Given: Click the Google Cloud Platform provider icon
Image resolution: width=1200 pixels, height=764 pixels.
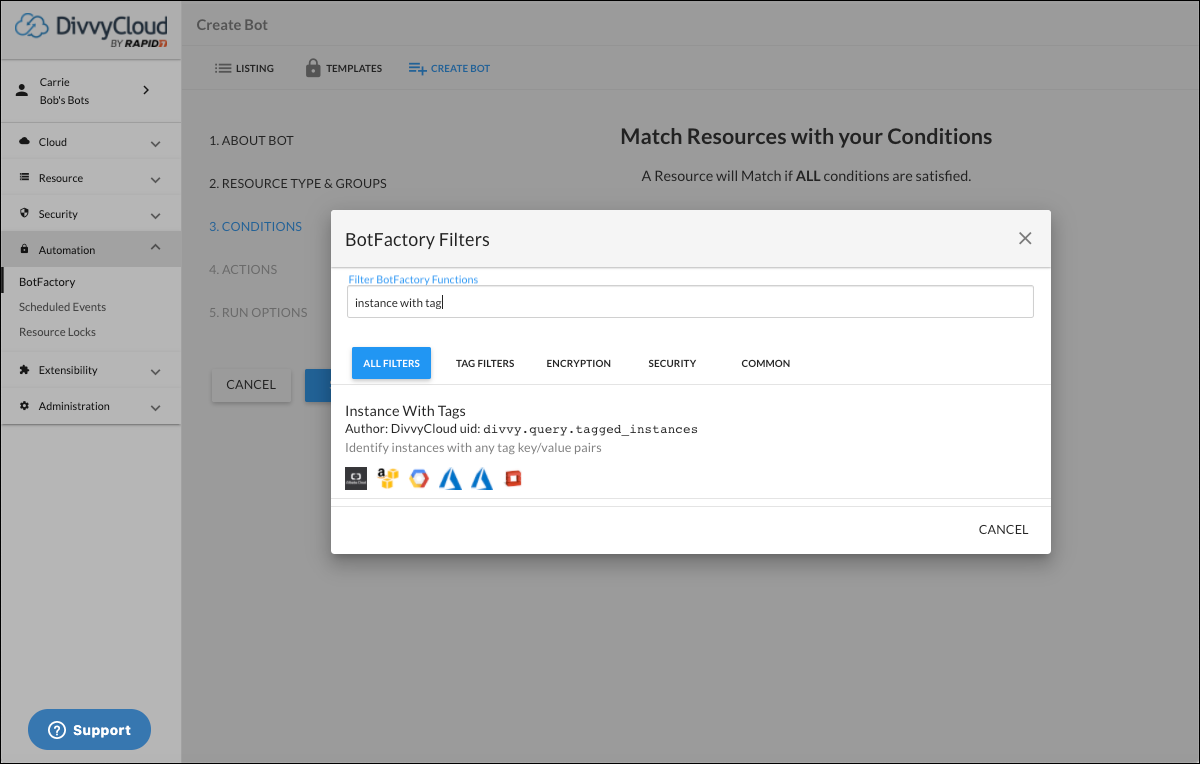Looking at the screenshot, I should 419,478.
